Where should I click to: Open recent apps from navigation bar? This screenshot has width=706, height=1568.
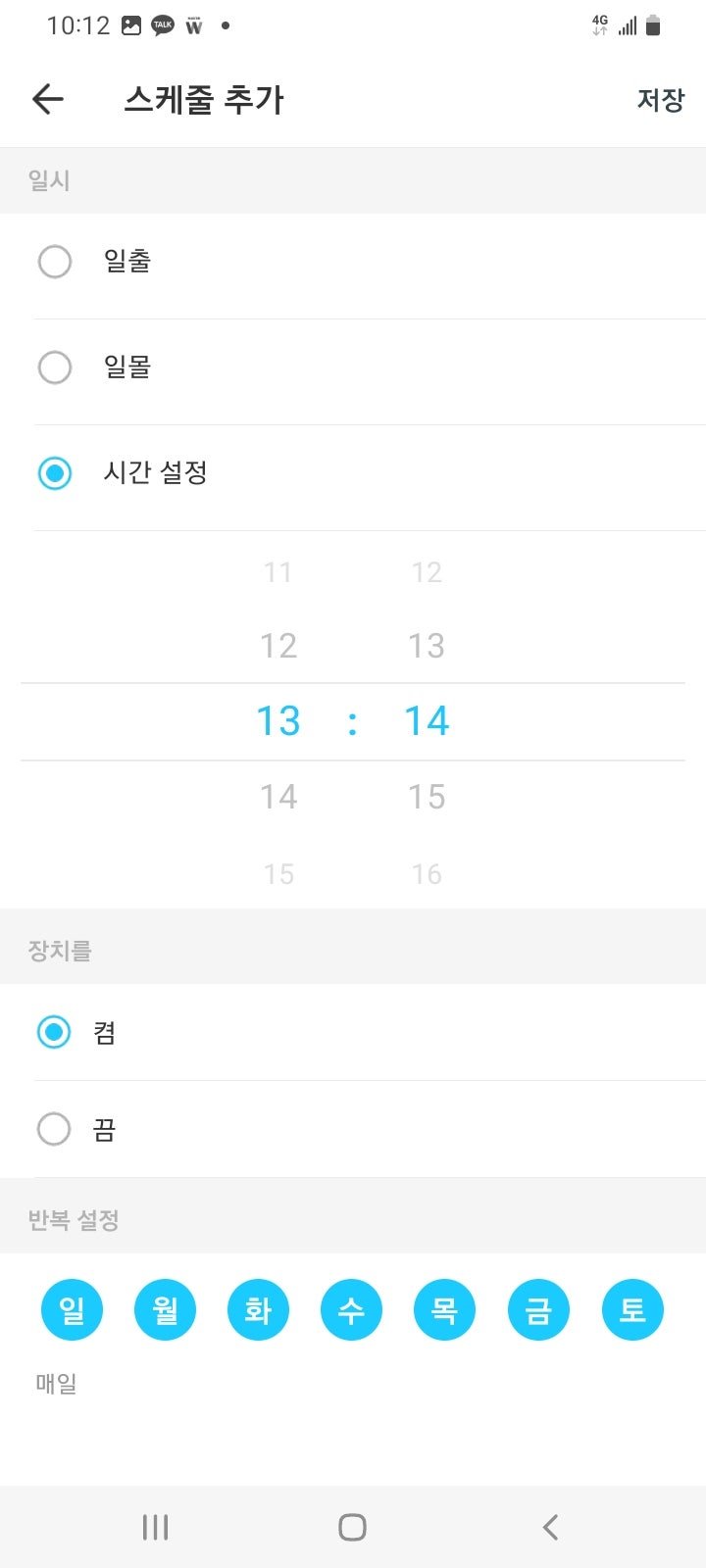click(155, 1527)
